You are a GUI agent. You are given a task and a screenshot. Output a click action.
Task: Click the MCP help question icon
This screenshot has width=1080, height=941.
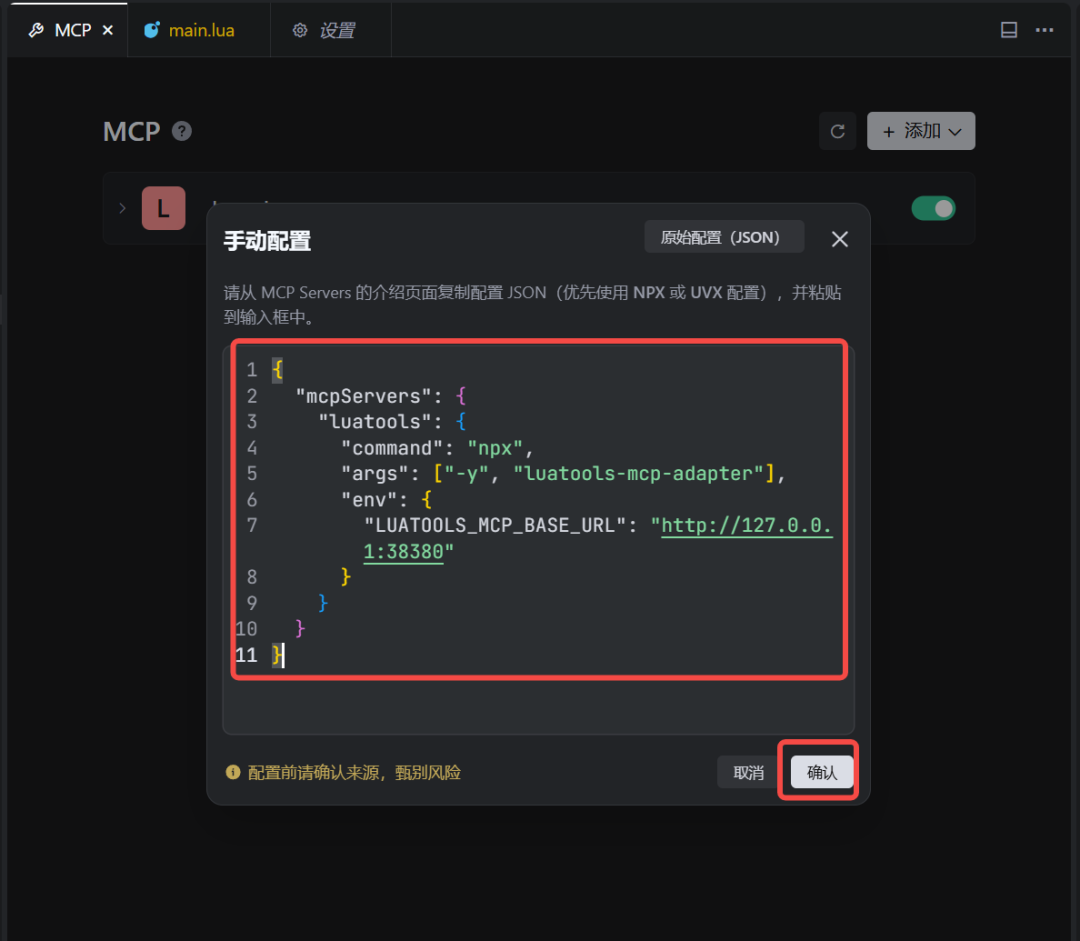(182, 131)
